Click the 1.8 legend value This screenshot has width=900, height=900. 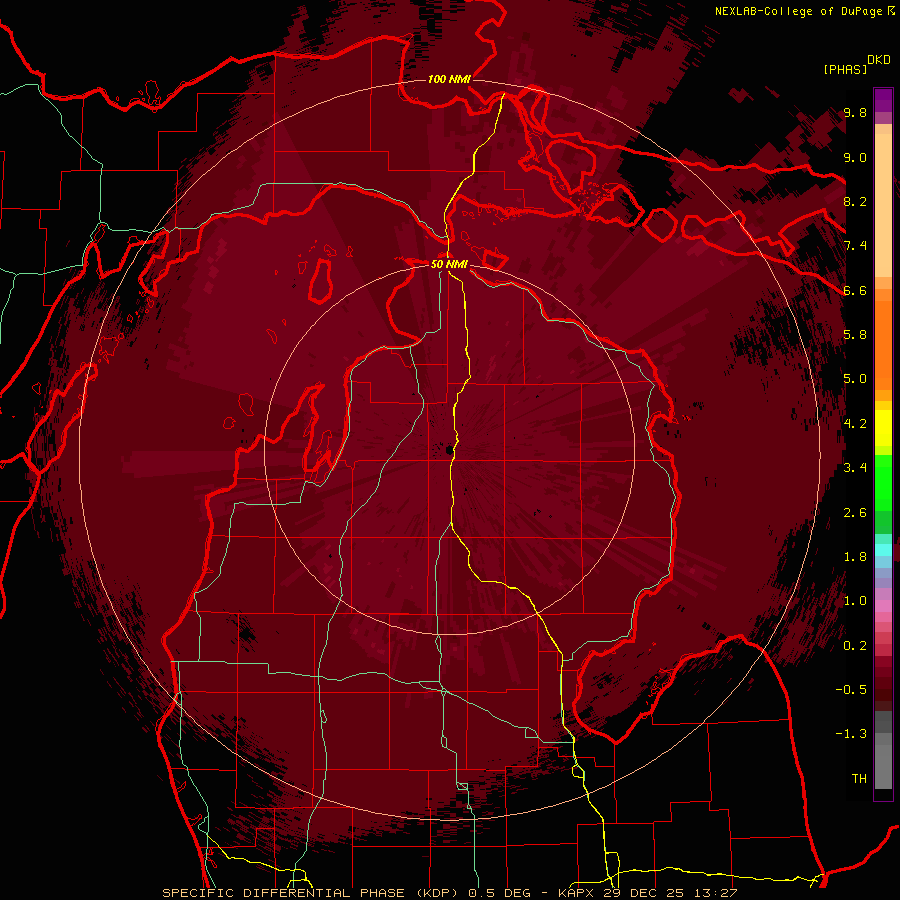point(855,557)
